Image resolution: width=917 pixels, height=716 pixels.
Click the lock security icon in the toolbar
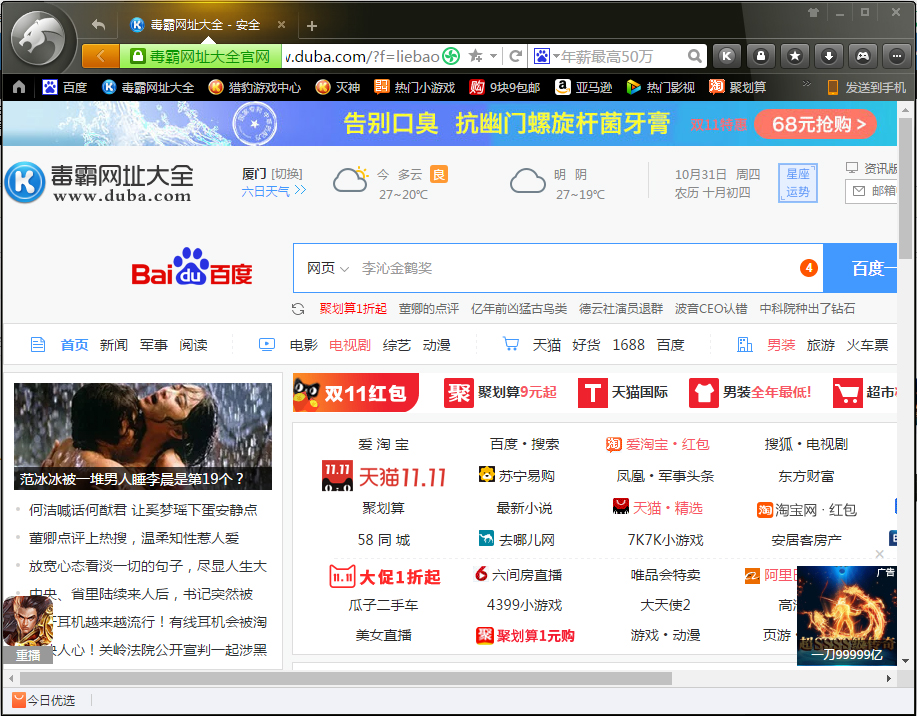click(x=761, y=56)
